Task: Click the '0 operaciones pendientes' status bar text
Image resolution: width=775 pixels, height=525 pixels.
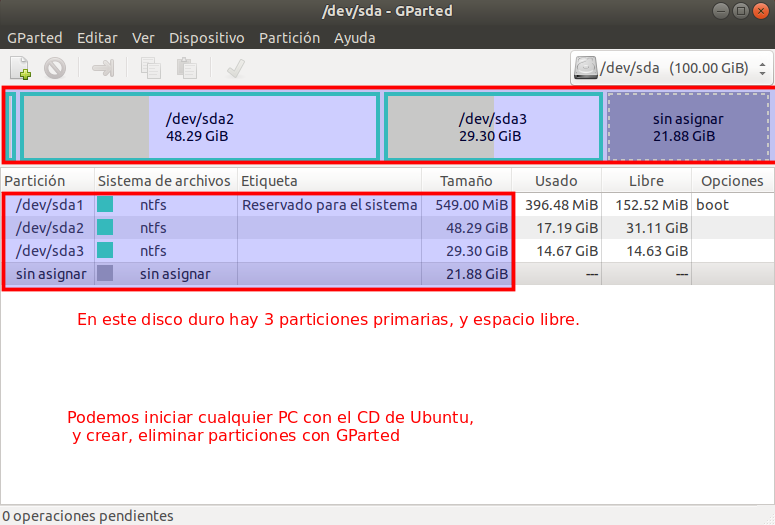Action: click(x=88, y=516)
